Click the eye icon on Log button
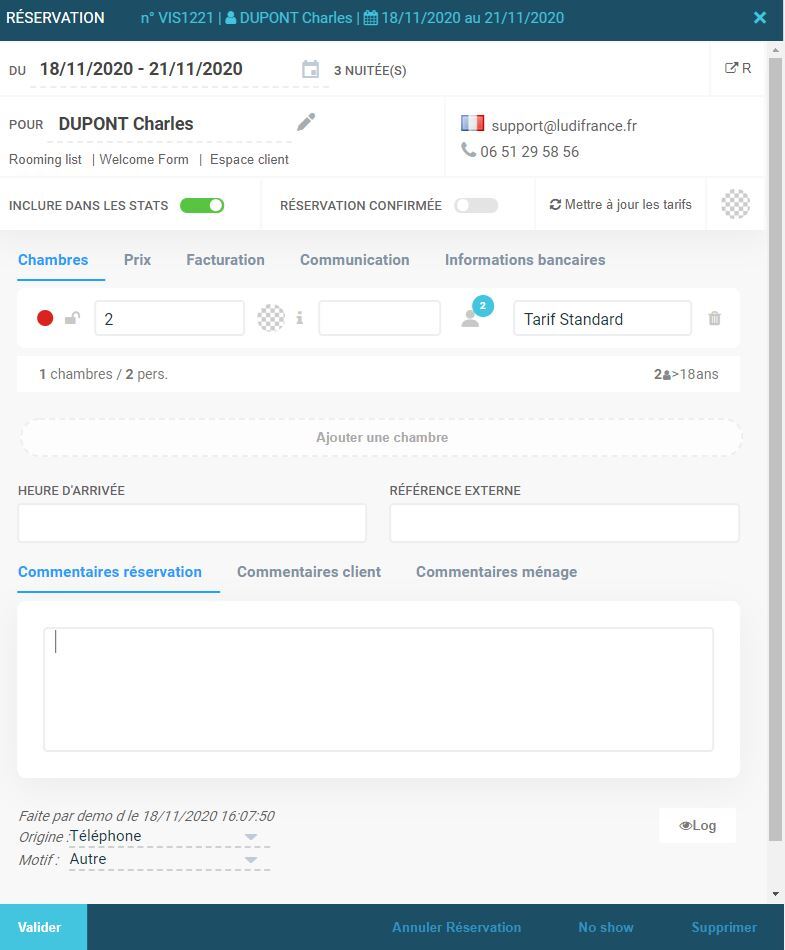 click(685, 825)
